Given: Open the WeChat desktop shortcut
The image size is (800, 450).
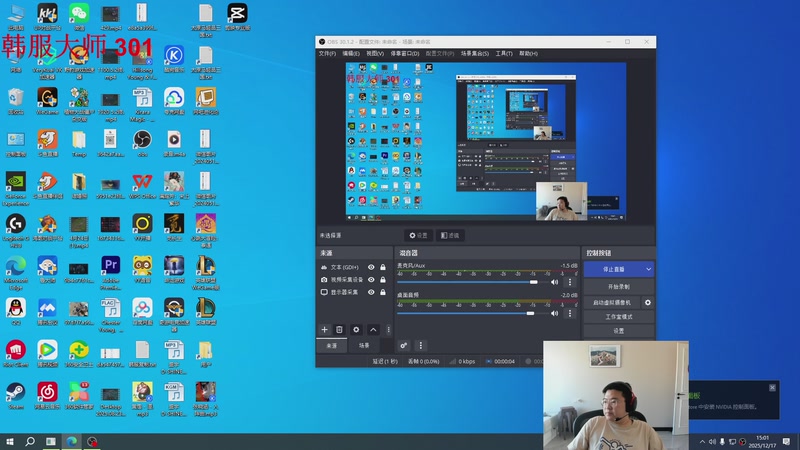Looking at the screenshot, I should coord(79,16).
